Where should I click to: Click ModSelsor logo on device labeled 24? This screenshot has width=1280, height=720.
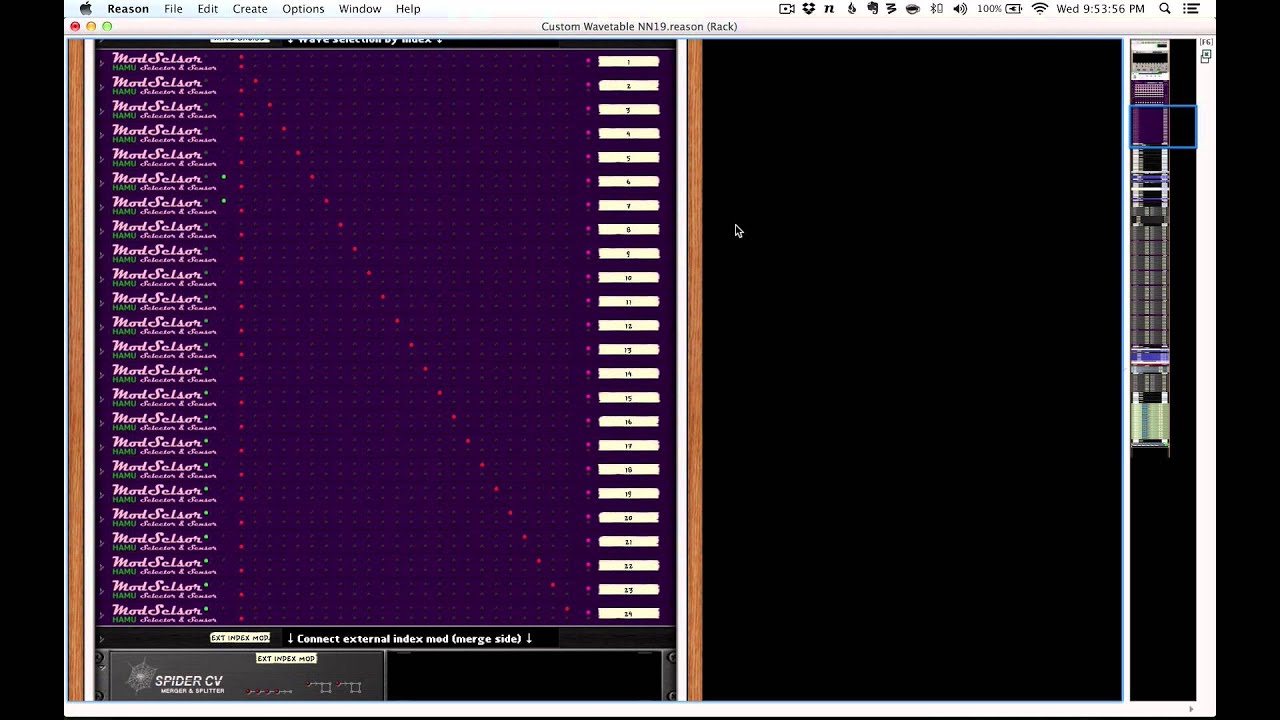click(157, 610)
